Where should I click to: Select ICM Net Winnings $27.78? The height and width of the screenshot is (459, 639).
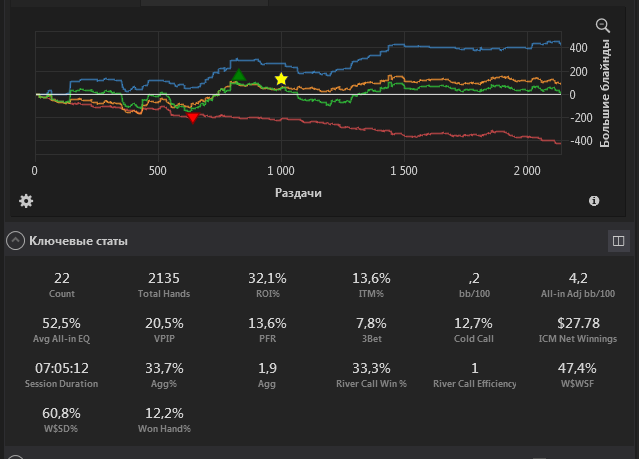[x=578, y=323]
